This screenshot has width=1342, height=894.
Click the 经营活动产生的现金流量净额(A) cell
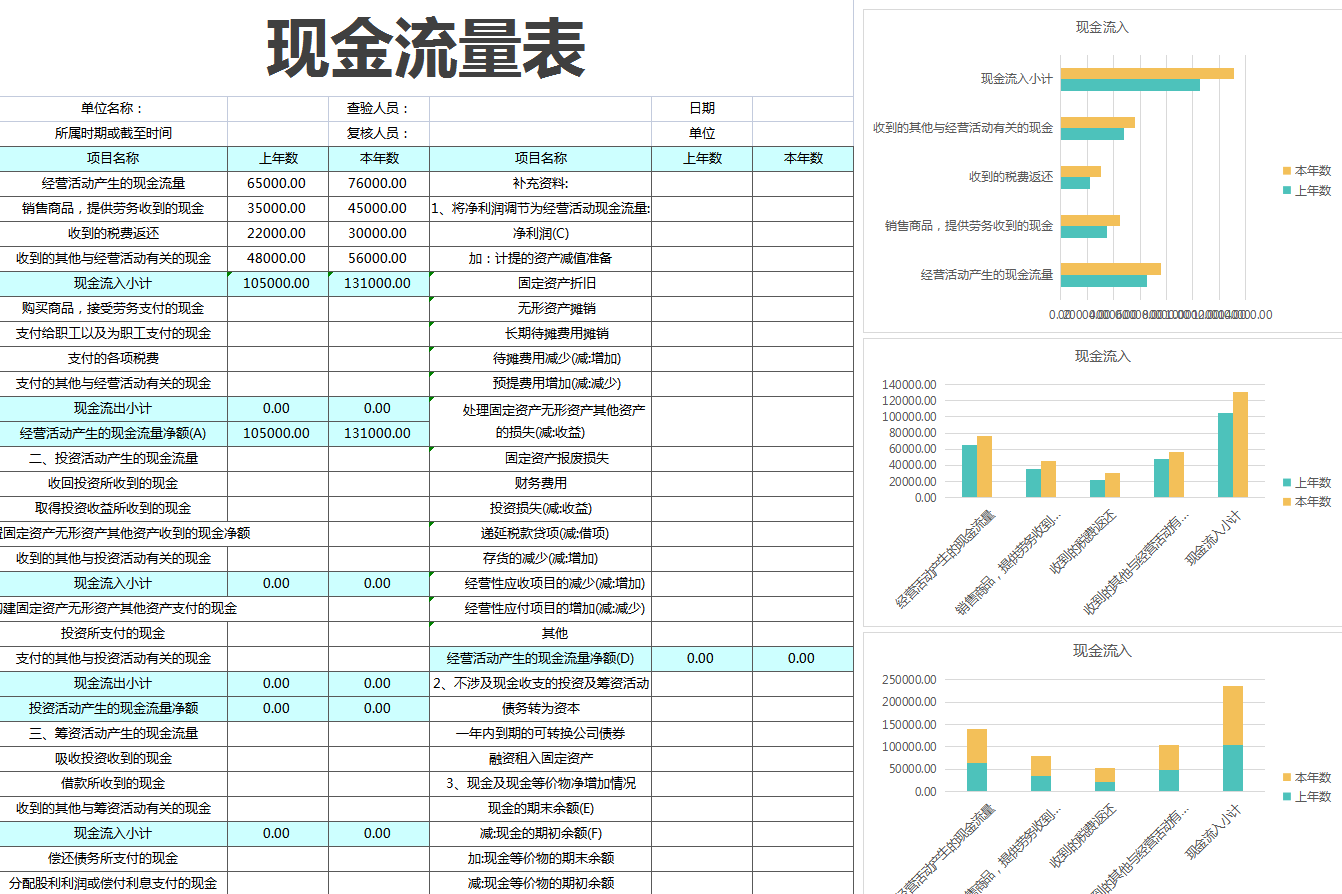coord(113,433)
